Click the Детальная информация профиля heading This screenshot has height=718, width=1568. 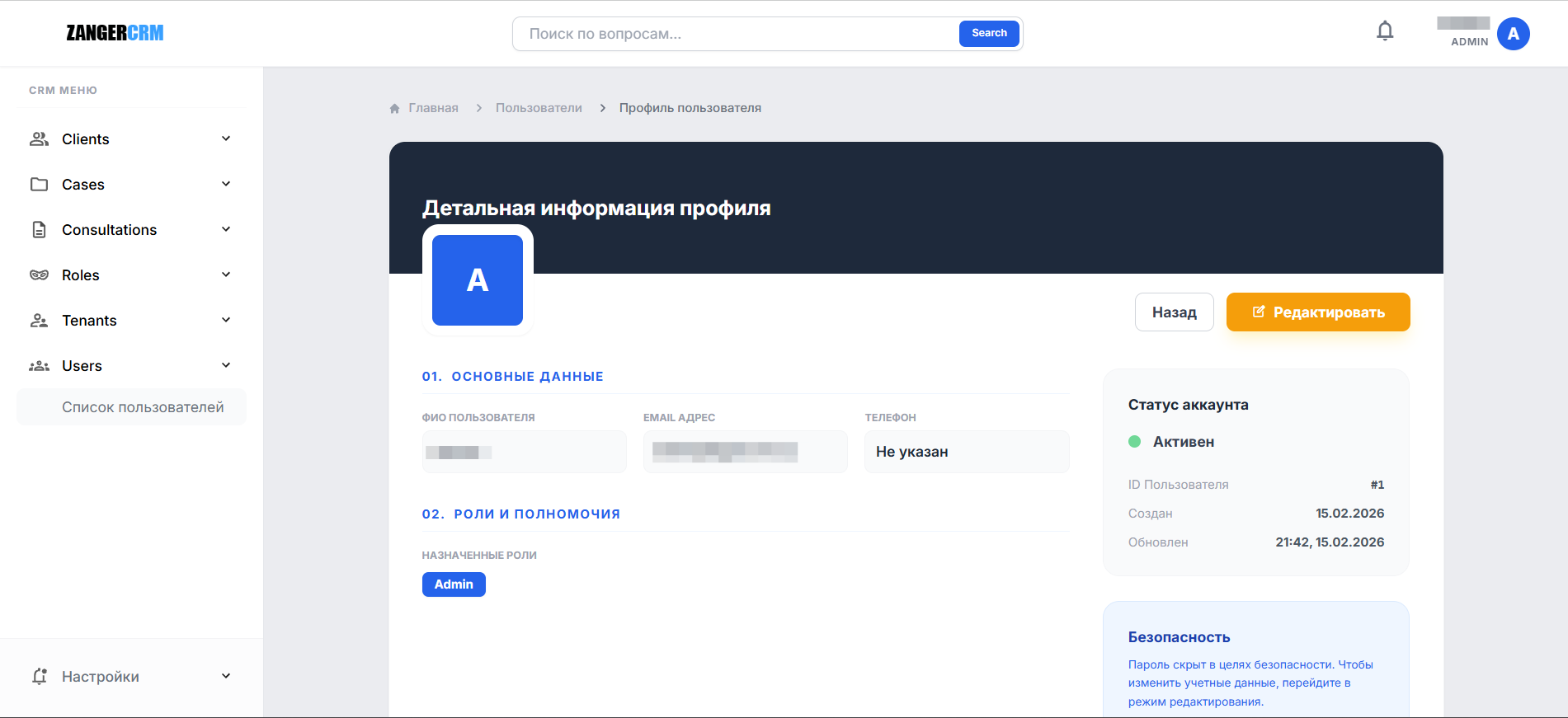[x=596, y=208]
